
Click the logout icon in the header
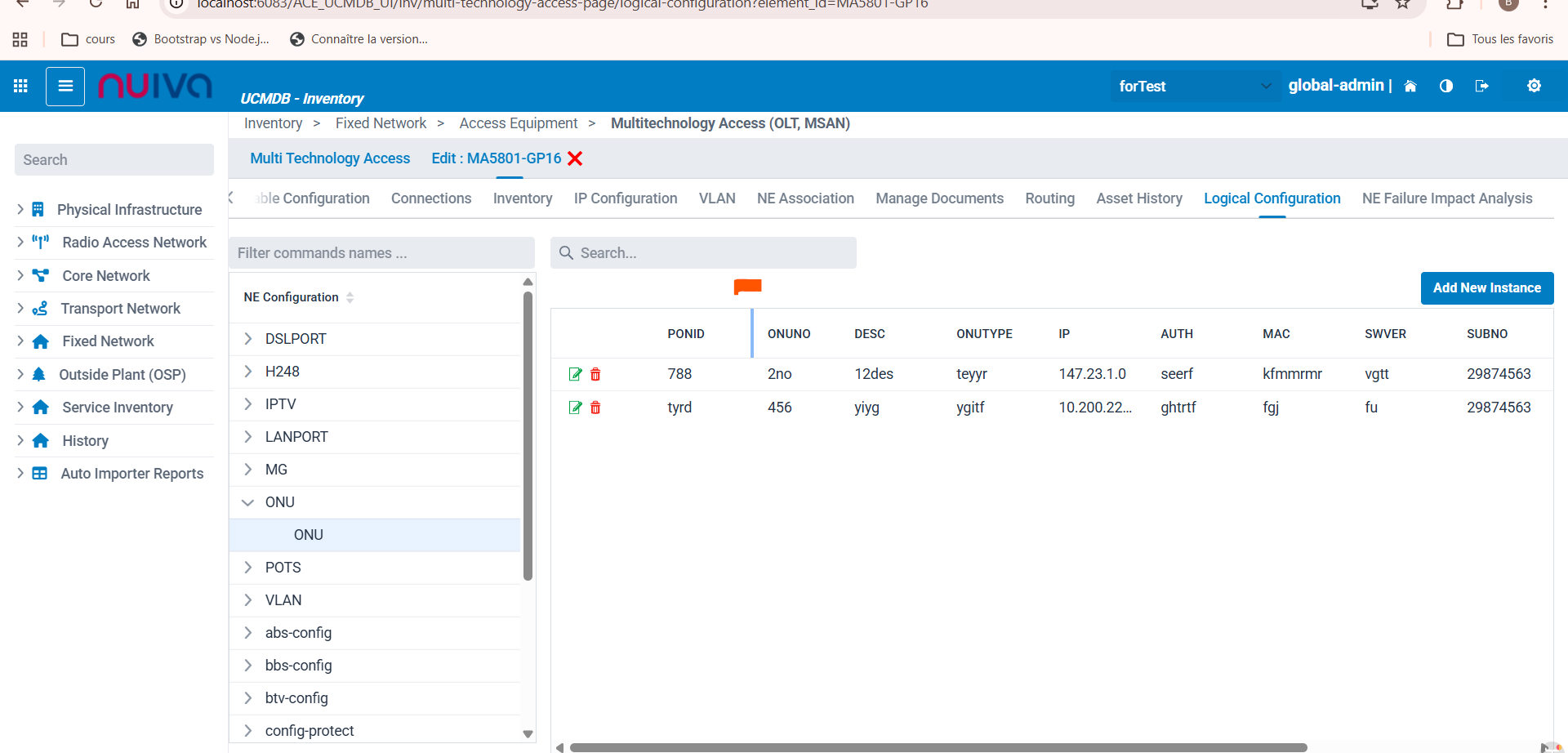click(1481, 86)
